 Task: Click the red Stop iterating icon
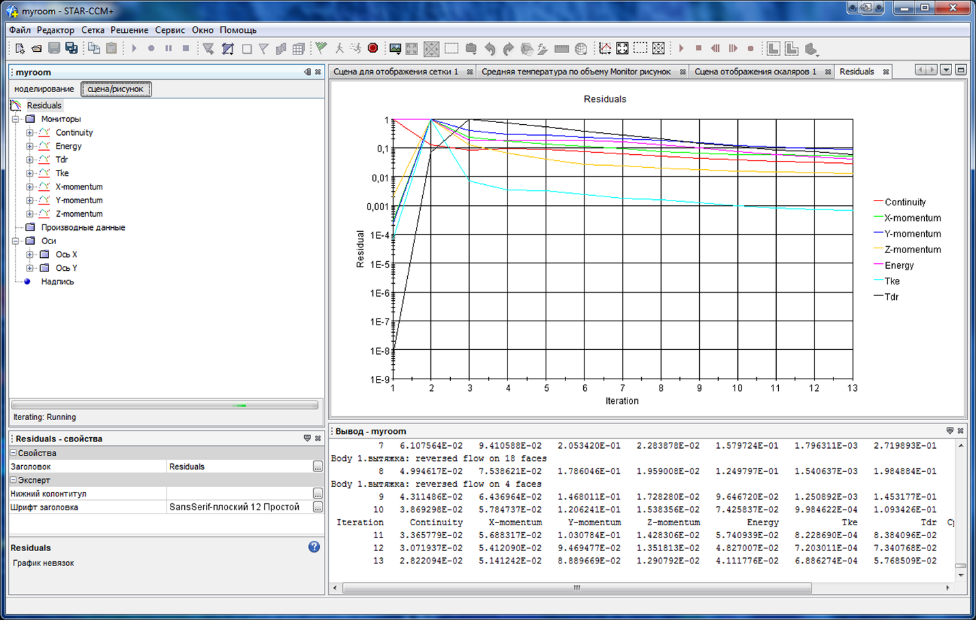coord(373,48)
